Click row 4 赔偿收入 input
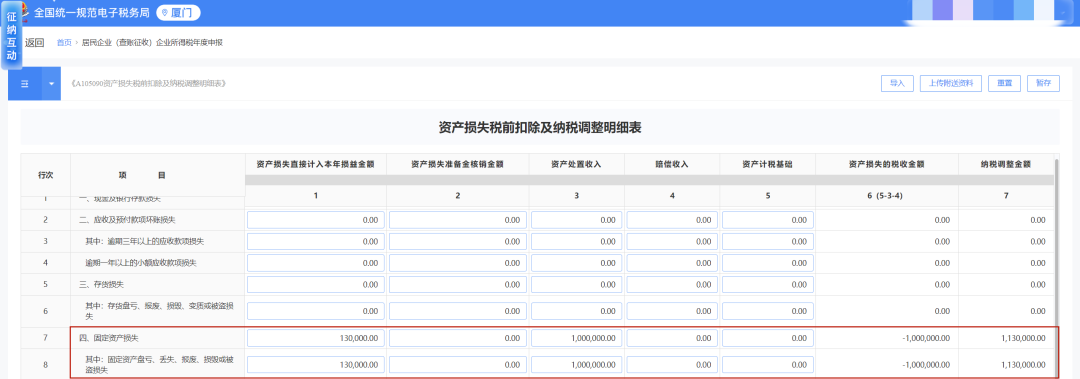 pyautogui.click(x=672, y=263)
